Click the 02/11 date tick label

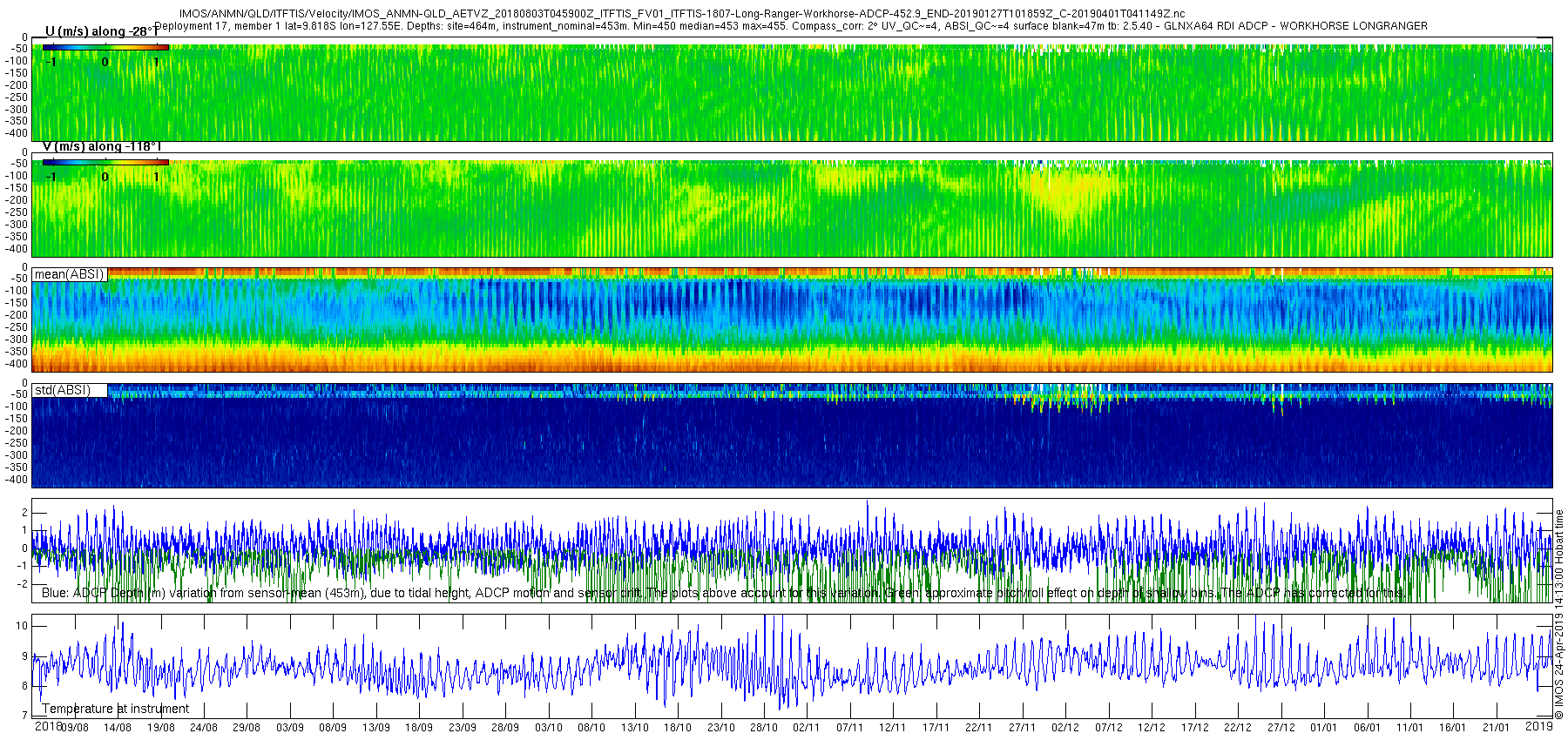(807, 728)
